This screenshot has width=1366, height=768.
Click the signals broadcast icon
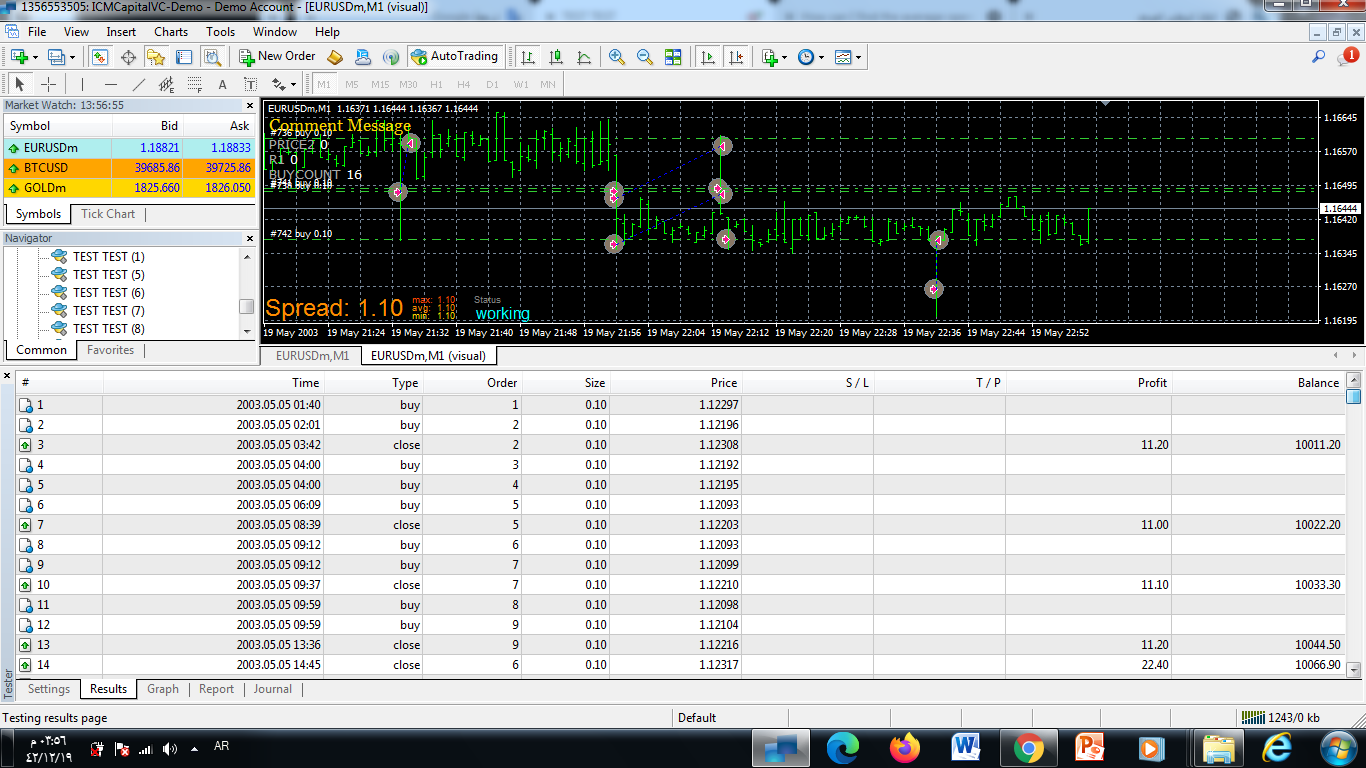pos(391,57)
